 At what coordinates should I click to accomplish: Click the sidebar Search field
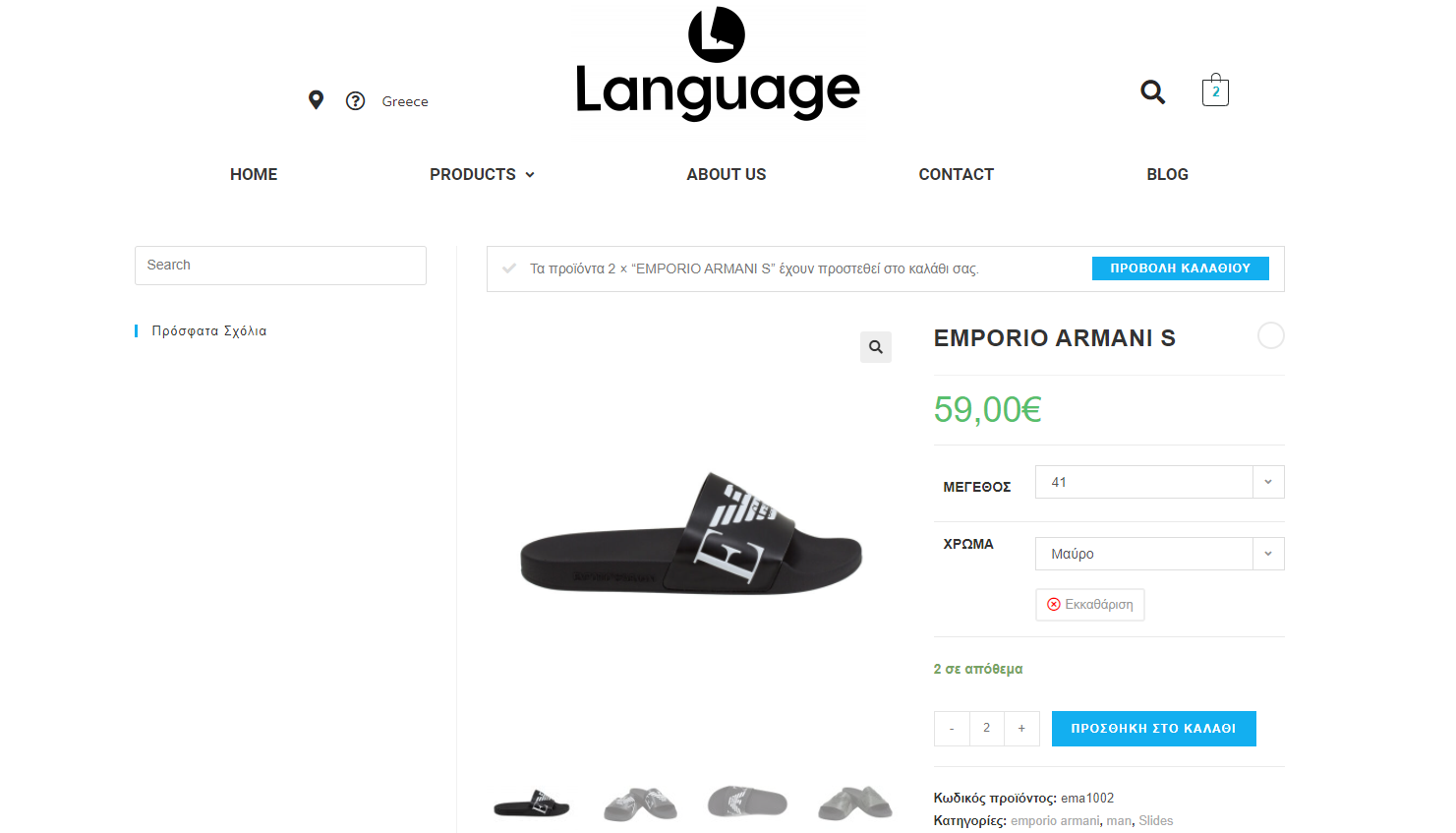(x=280, y=266)
